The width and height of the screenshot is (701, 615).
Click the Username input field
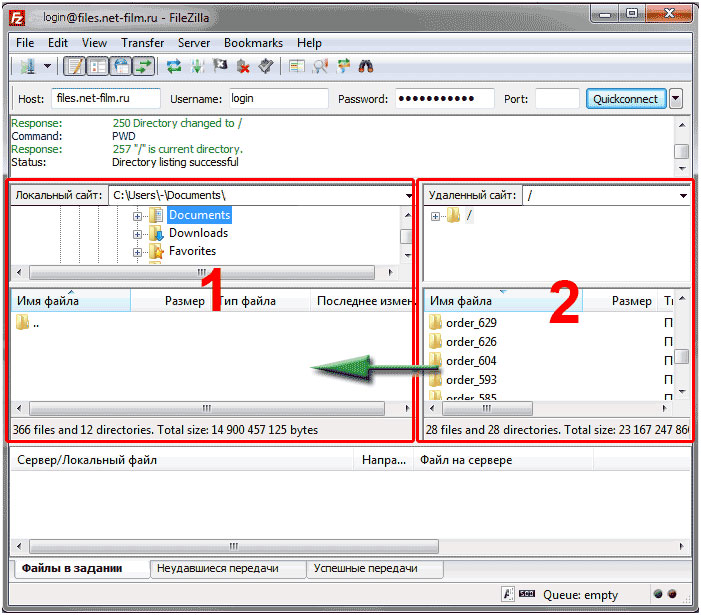tap(279, 98)
